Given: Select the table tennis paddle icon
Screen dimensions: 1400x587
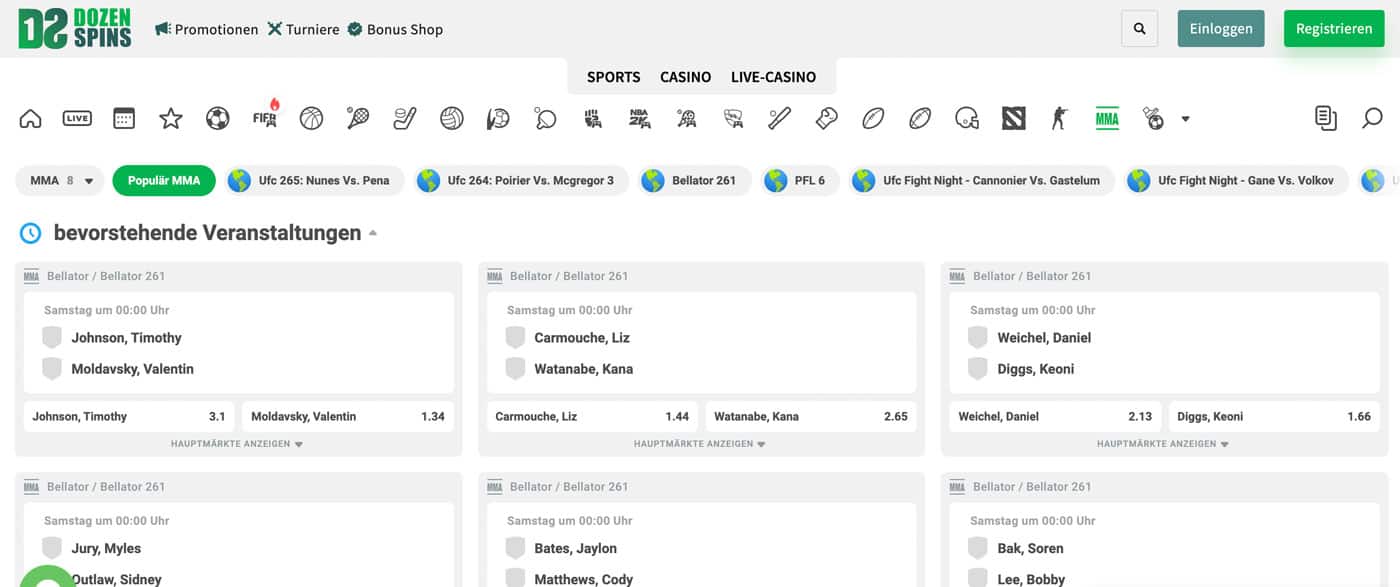Looking at the screenshot, I should (x=545, y=119).
